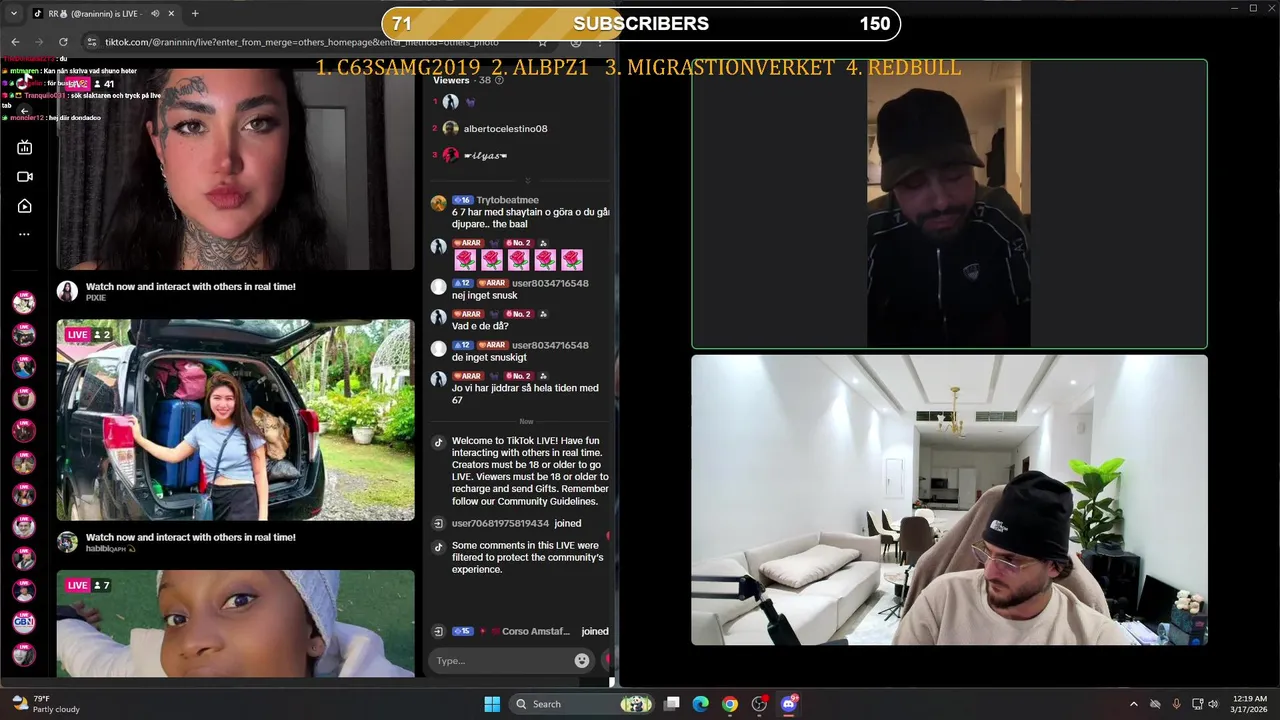Open the Viewers info question icon
Screen dimensions: 1280x720
[499, 80]
